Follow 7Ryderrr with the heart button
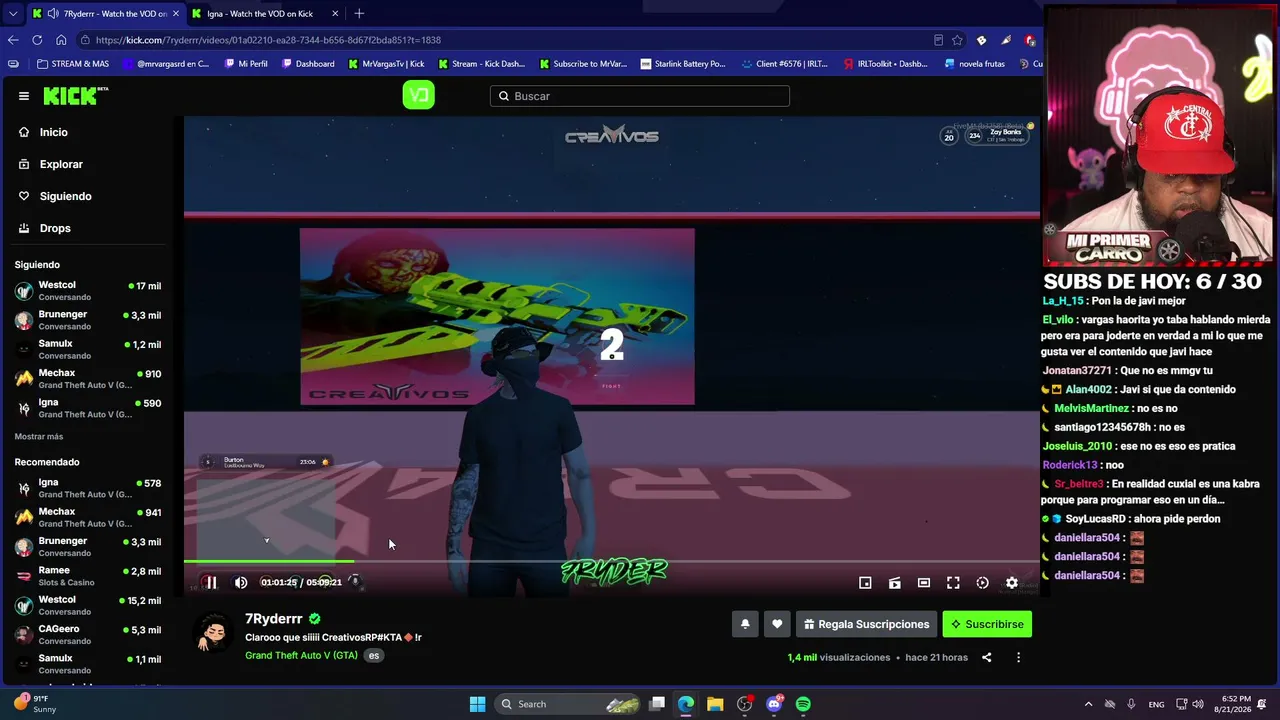 (x=777, y=624)
